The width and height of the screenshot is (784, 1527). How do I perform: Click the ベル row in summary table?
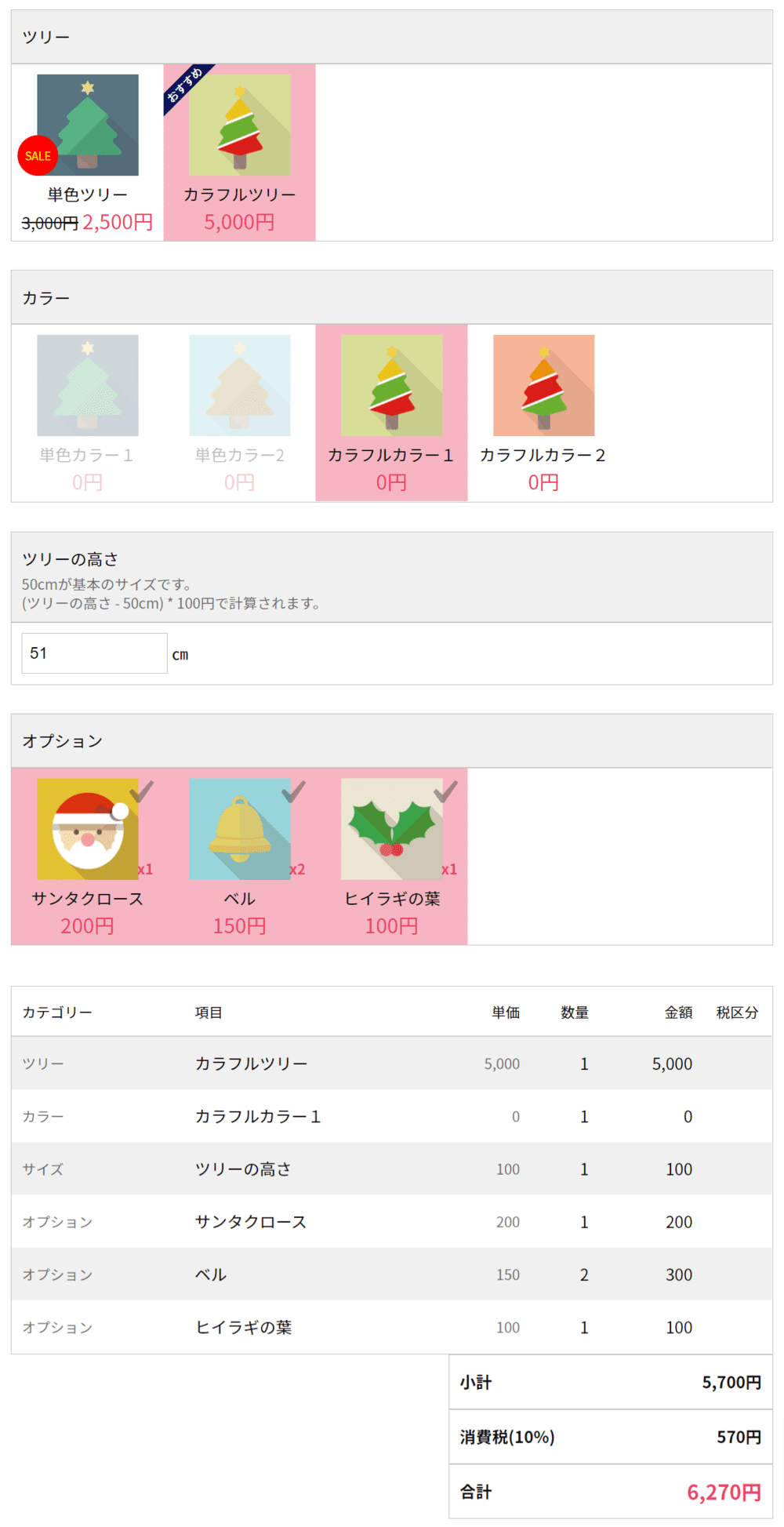click(x=392, y=1274)
